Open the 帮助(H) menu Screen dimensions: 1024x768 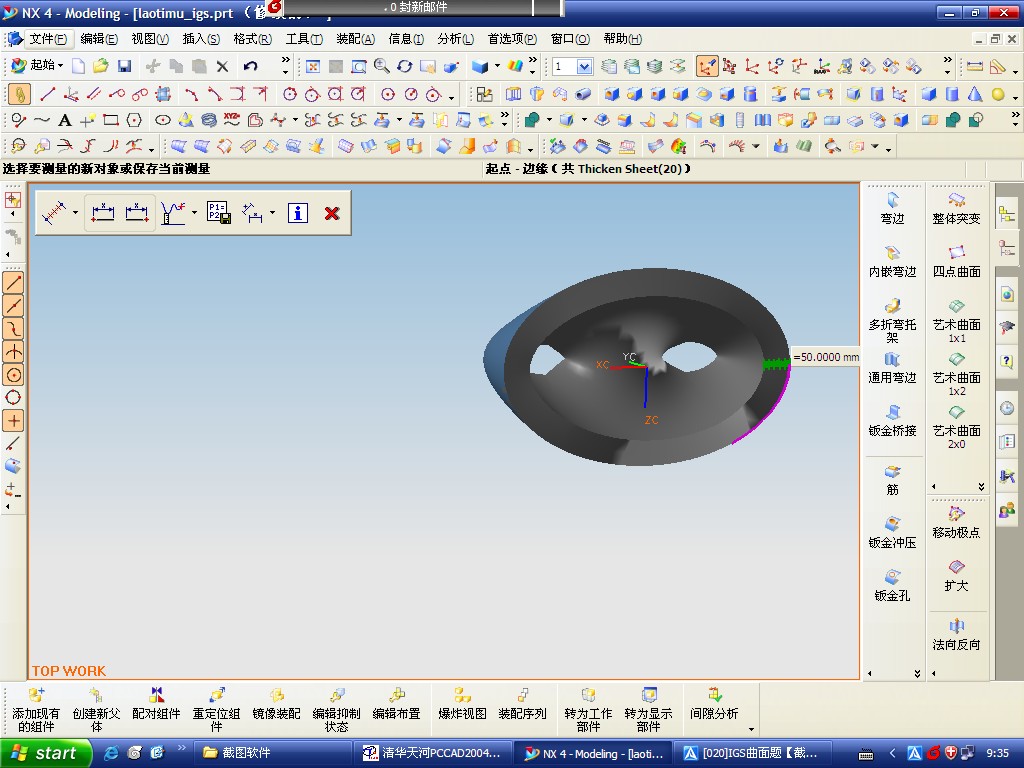pos(622,39)
